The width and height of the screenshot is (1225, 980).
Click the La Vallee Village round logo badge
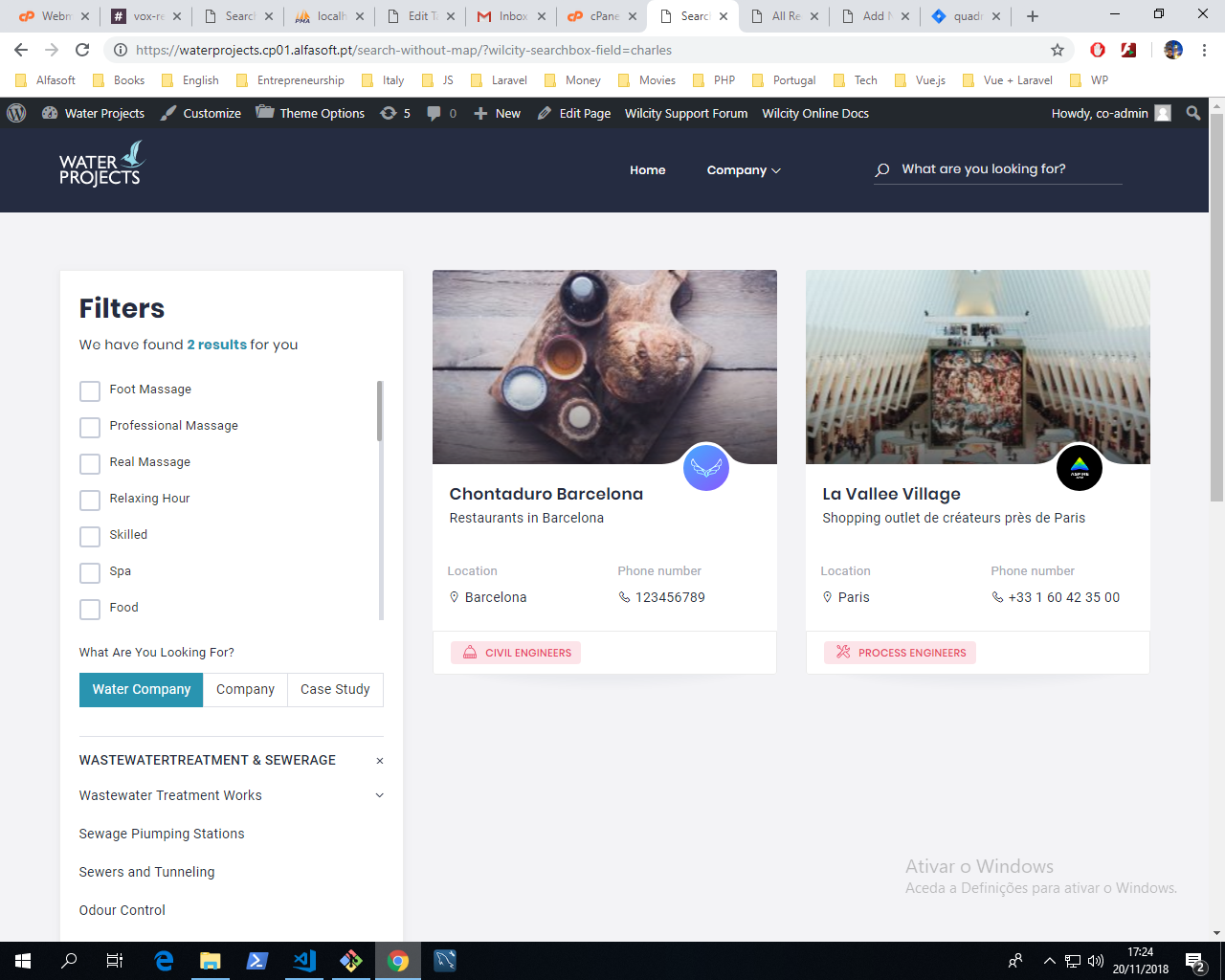1079,468
